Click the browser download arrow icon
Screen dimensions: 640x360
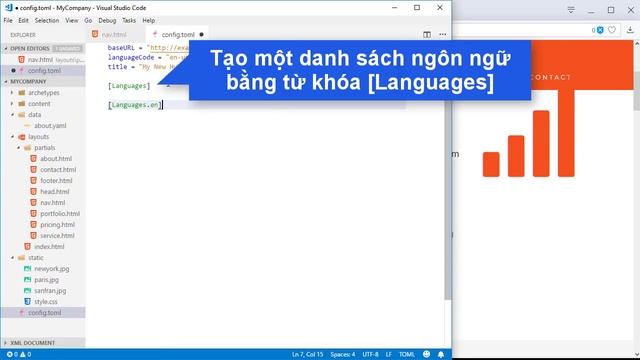pyautogui.click(x=630, y=30)
